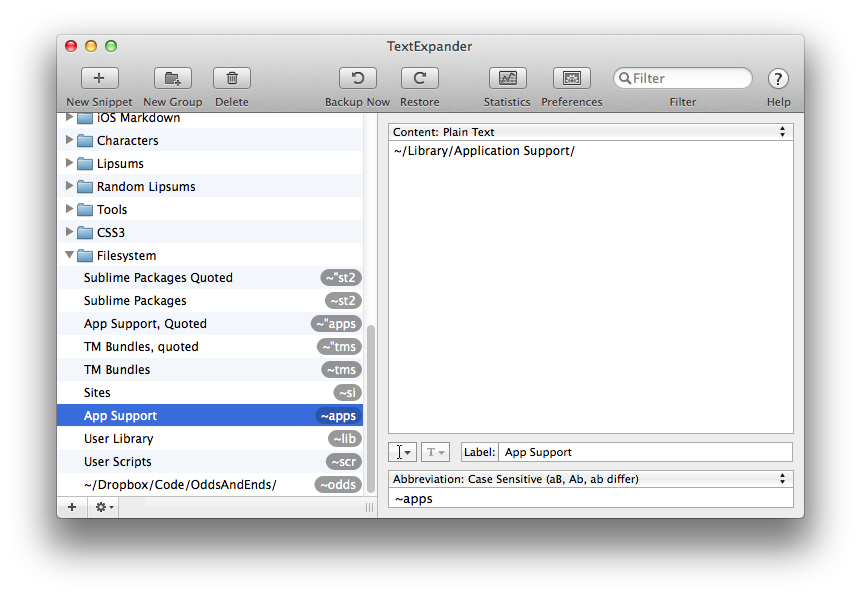Click the plus button below snippet list
The image size is (861, 597).
tap(72, 507)
